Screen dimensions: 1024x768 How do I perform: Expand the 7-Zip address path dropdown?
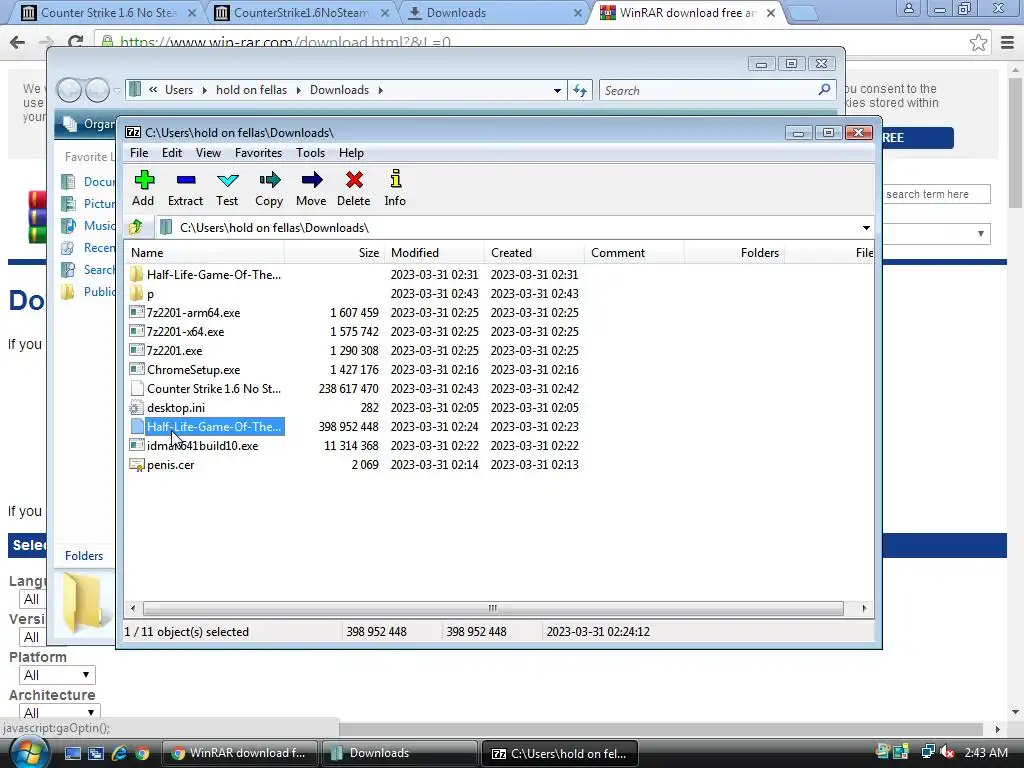pyautogui.click(x=866, y=227)
